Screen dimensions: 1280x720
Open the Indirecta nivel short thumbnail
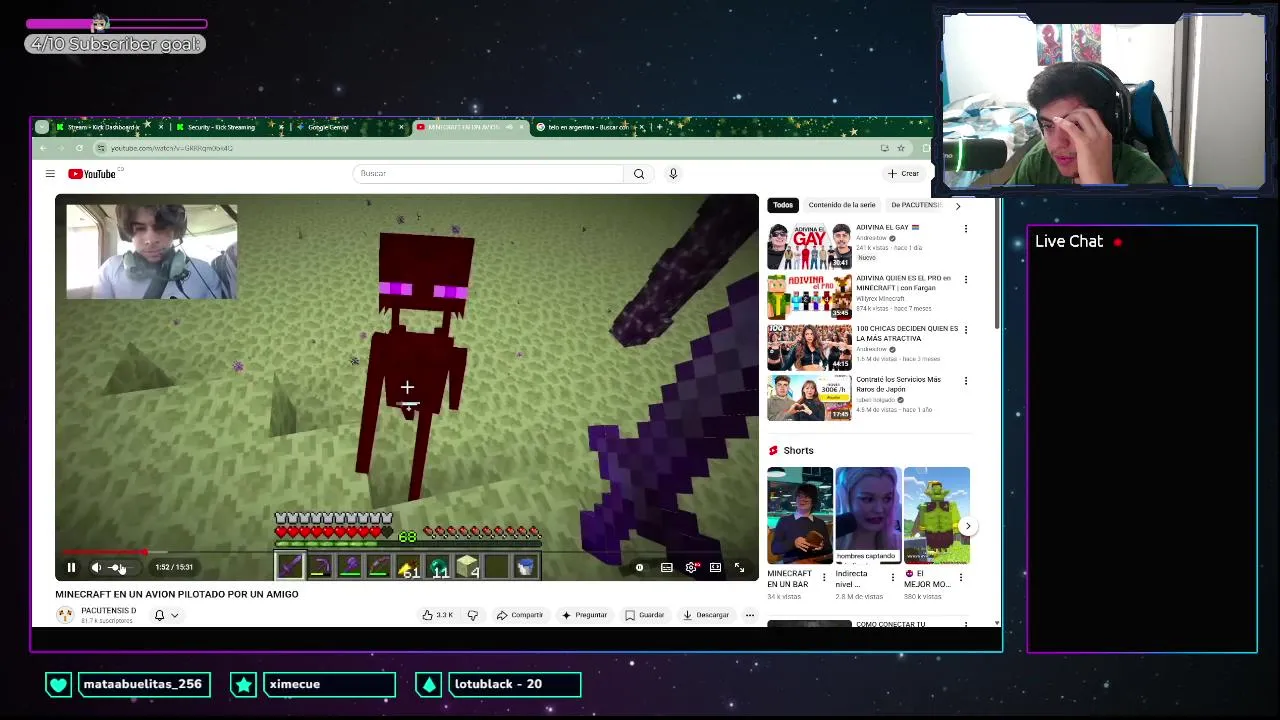(868, 516)
